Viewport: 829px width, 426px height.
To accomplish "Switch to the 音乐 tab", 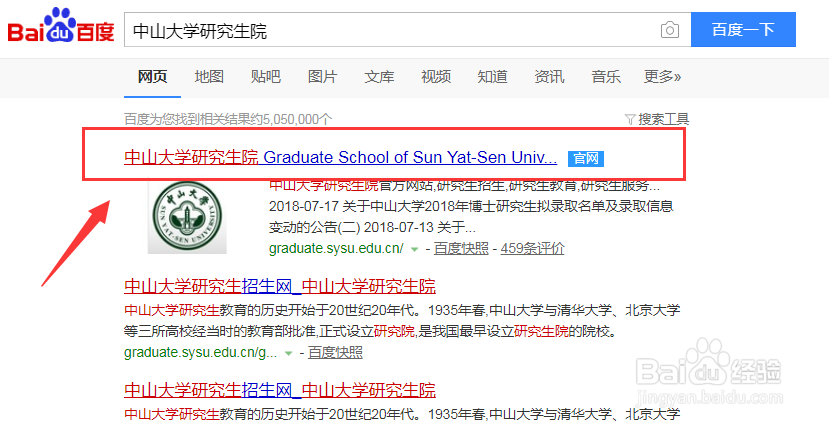I will (605, 77).
